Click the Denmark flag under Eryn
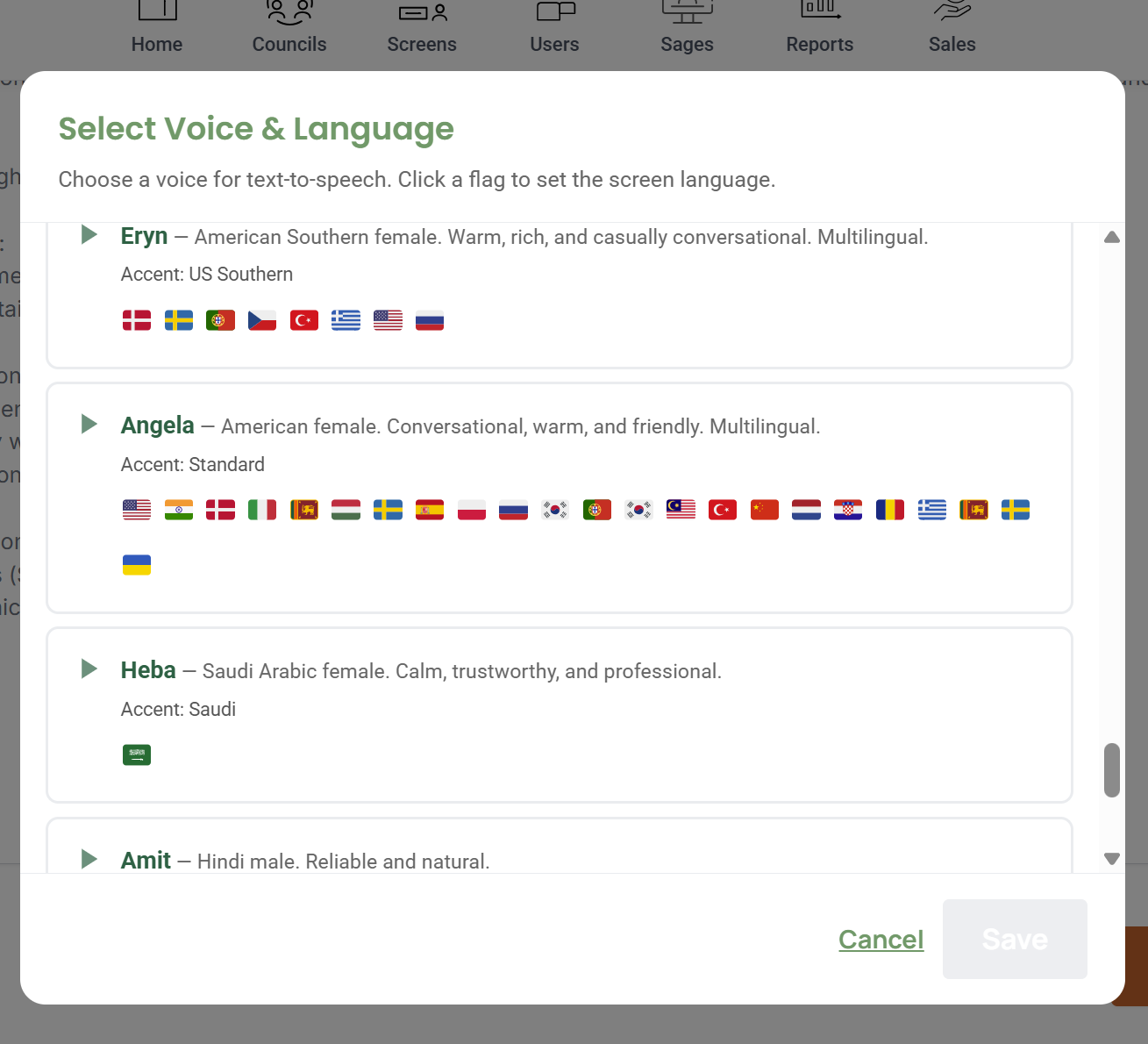The image size is (1148, 1044). [136, 320]
